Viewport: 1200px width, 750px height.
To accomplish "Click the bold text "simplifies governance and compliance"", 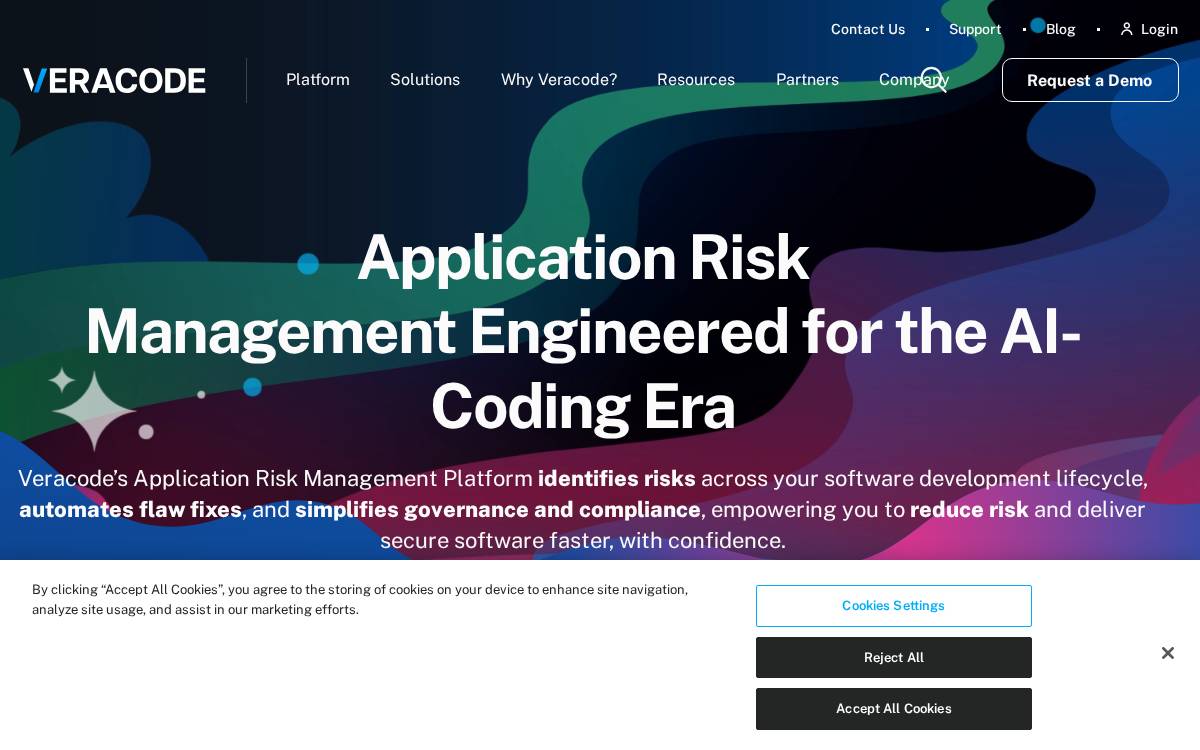I will click(498, 509).
